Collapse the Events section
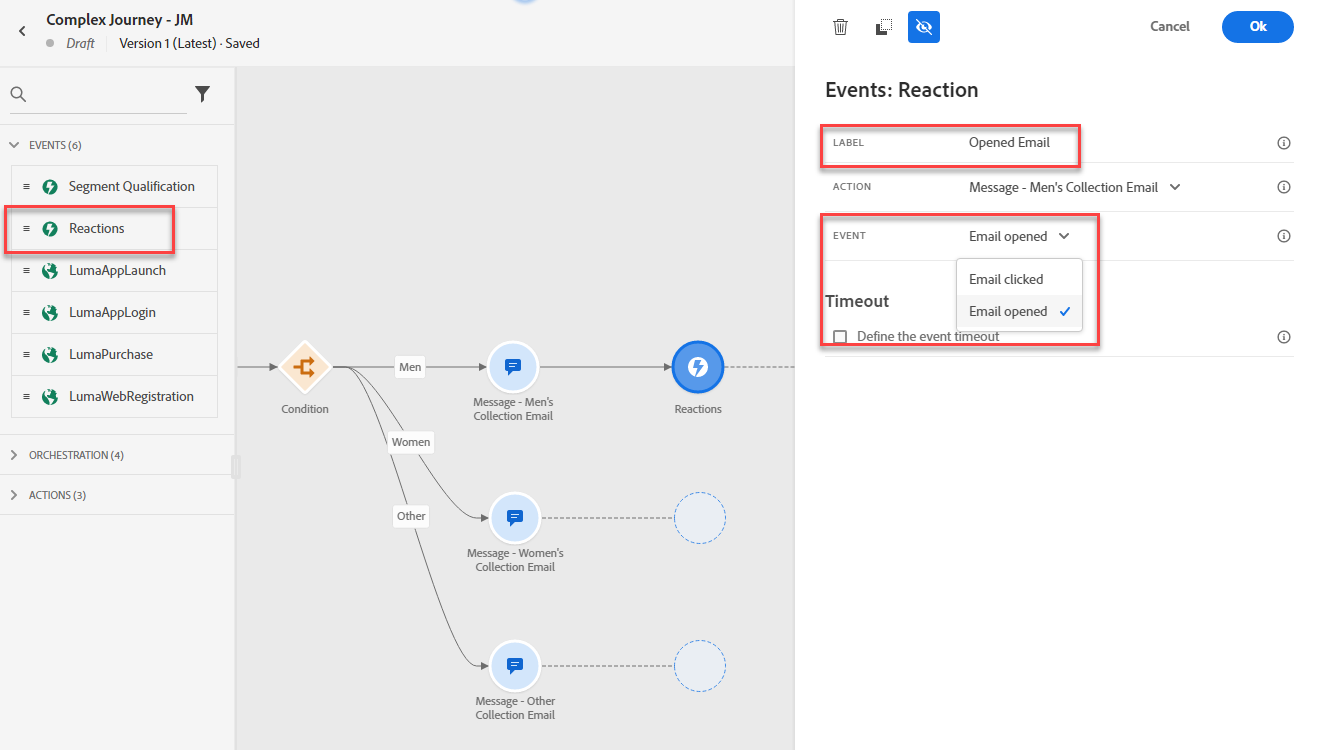The width and height of the screenshot is (1317, 750). point(14,145)
